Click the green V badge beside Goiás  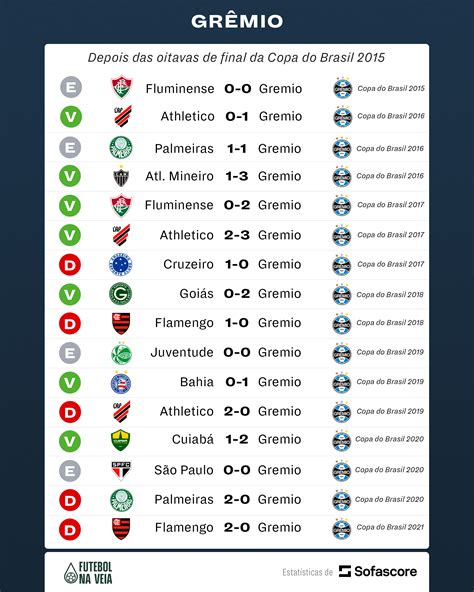click(x=70, y=294)
